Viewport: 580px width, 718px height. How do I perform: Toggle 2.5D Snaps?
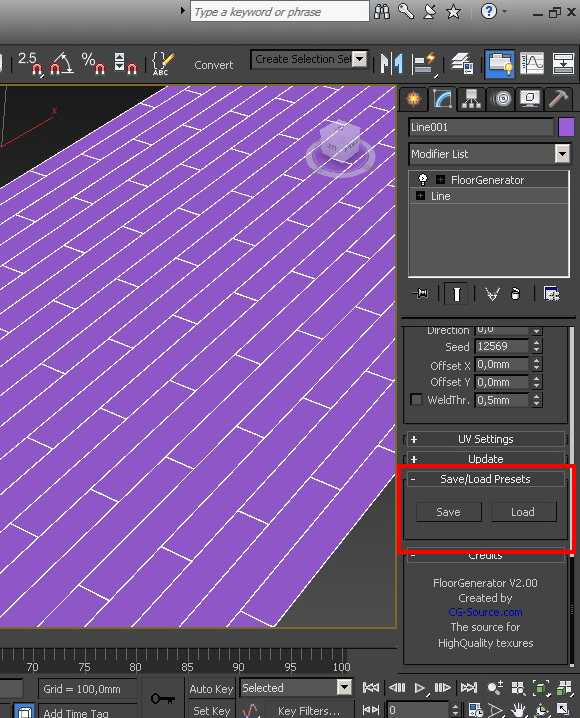coord(31,63)
